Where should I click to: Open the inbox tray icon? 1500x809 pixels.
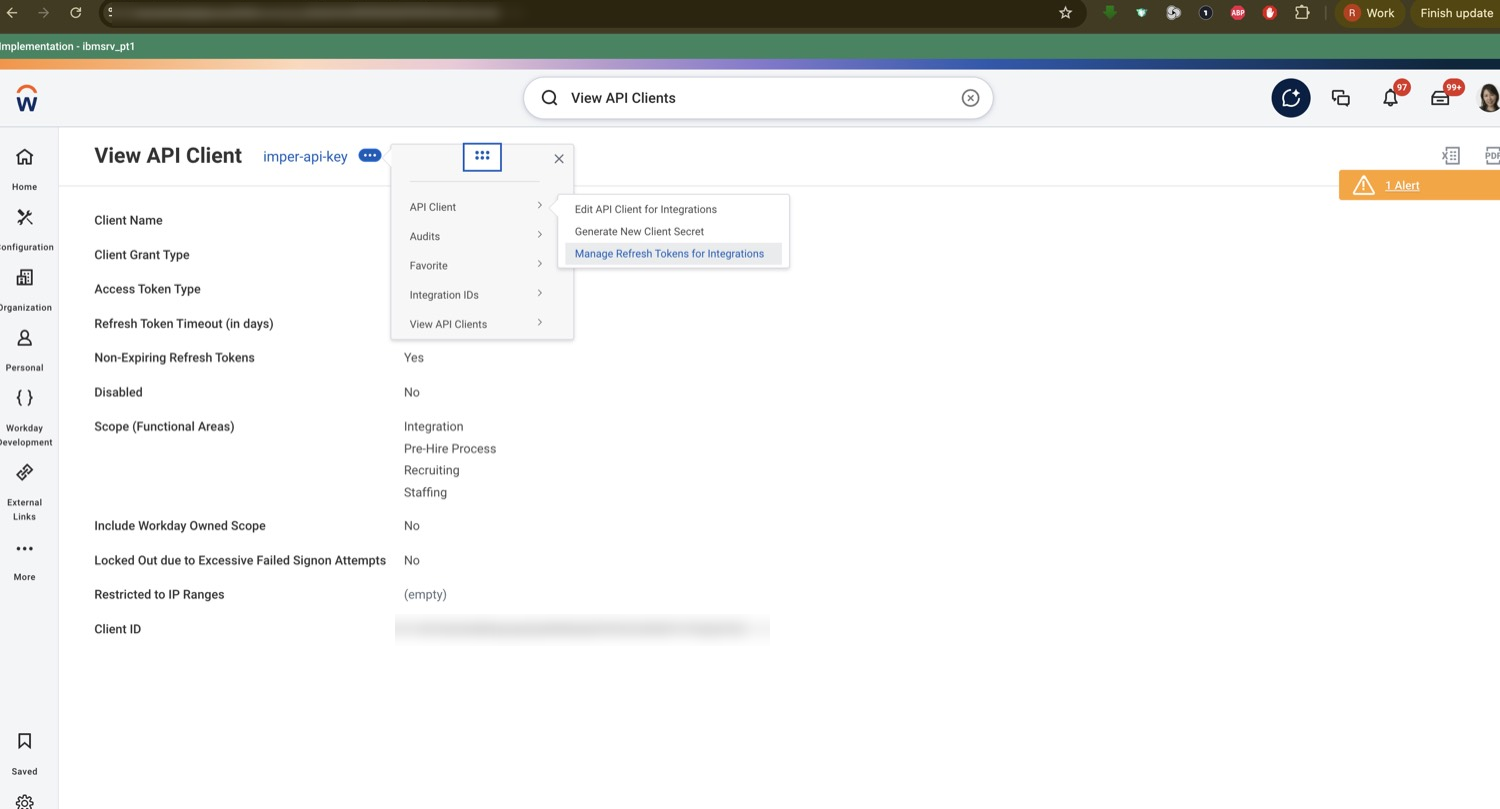click(x=1441, y=97)
